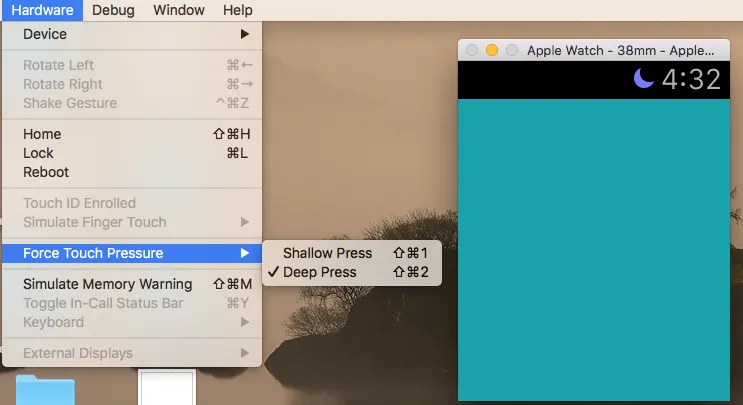
Task: Open the Debug menu
Action: click(113, 10)
